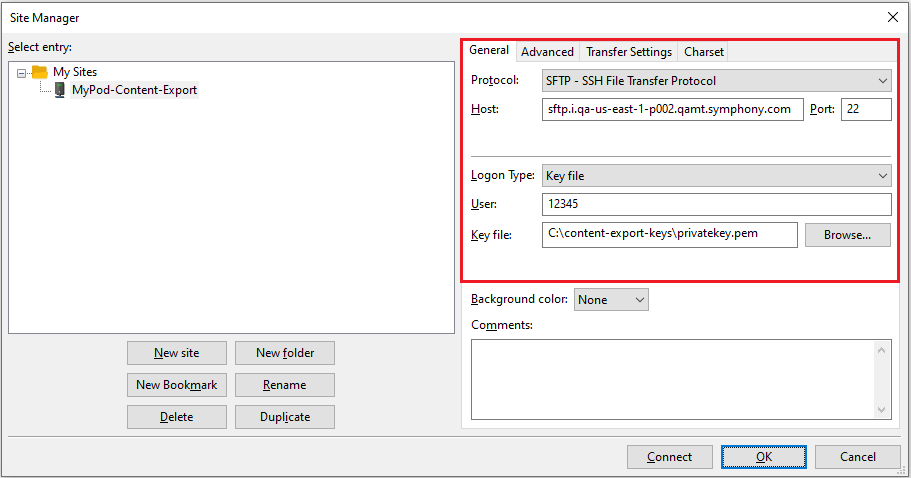Rename the selected site
This screenshot has width=911, height=478.
285,385
